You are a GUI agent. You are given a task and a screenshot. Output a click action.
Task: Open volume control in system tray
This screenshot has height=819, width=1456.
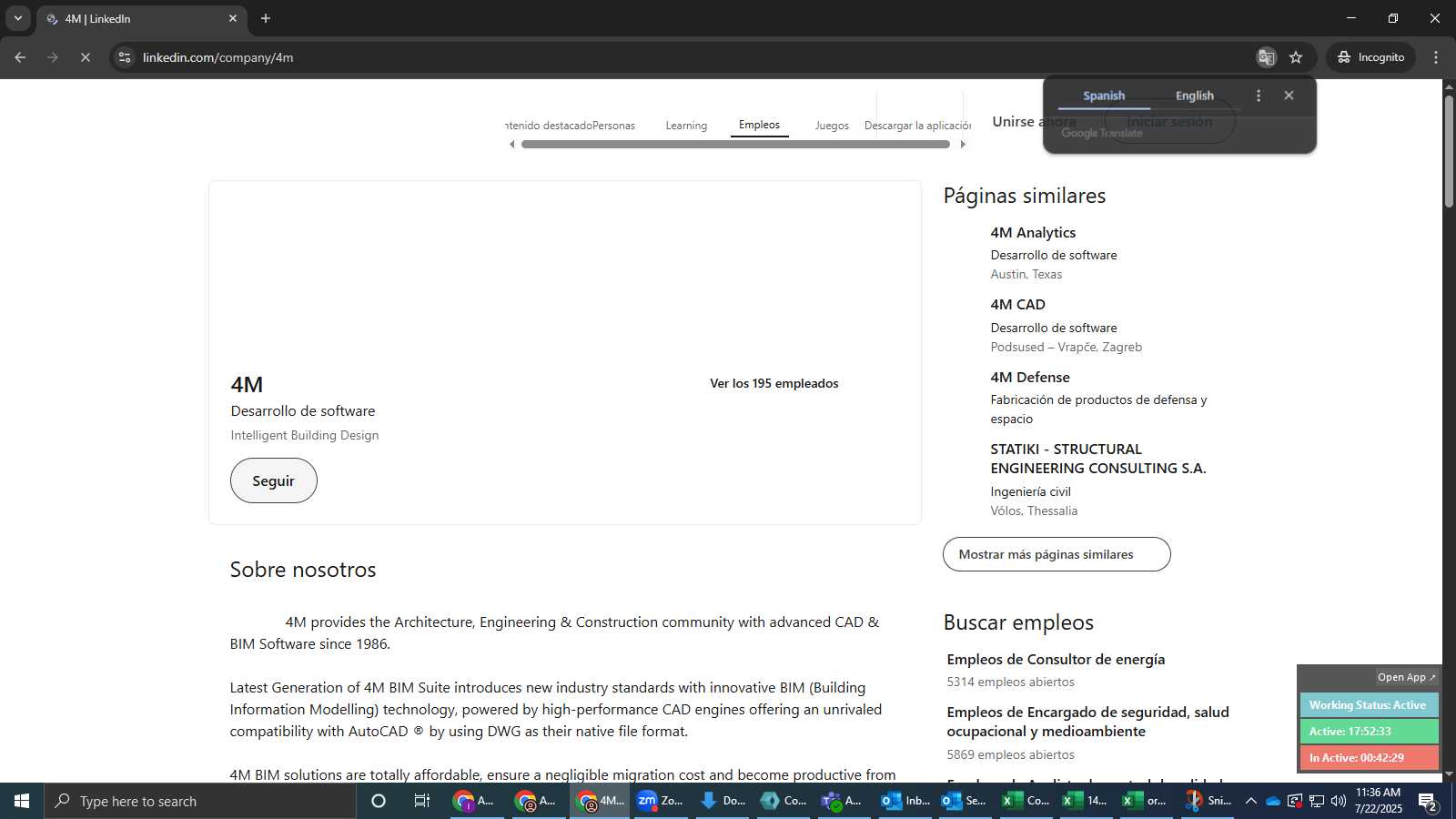tap(1339, 801)
